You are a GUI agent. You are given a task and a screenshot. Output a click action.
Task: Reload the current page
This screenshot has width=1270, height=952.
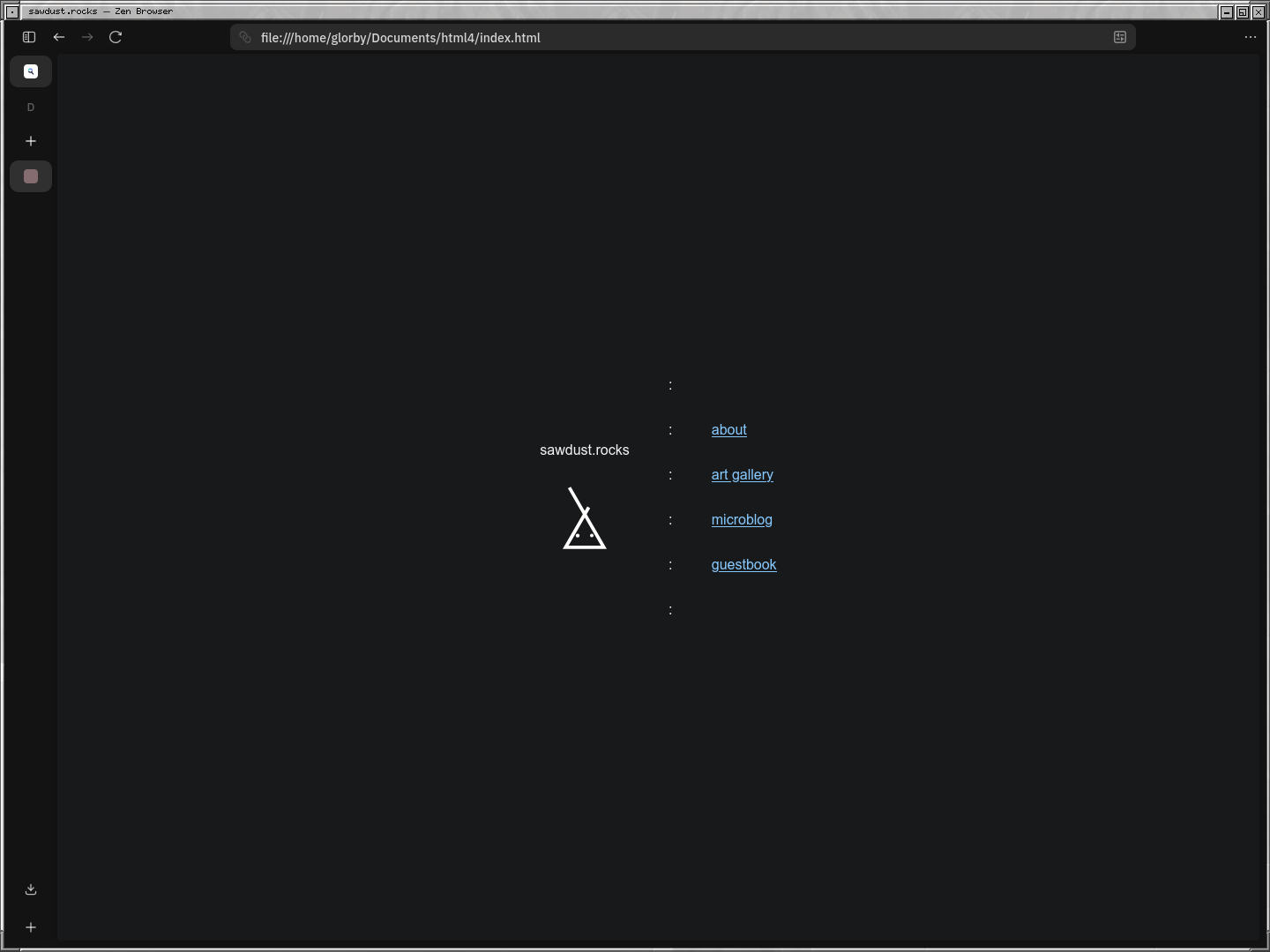pyautogui.click(x=116, y=37)
